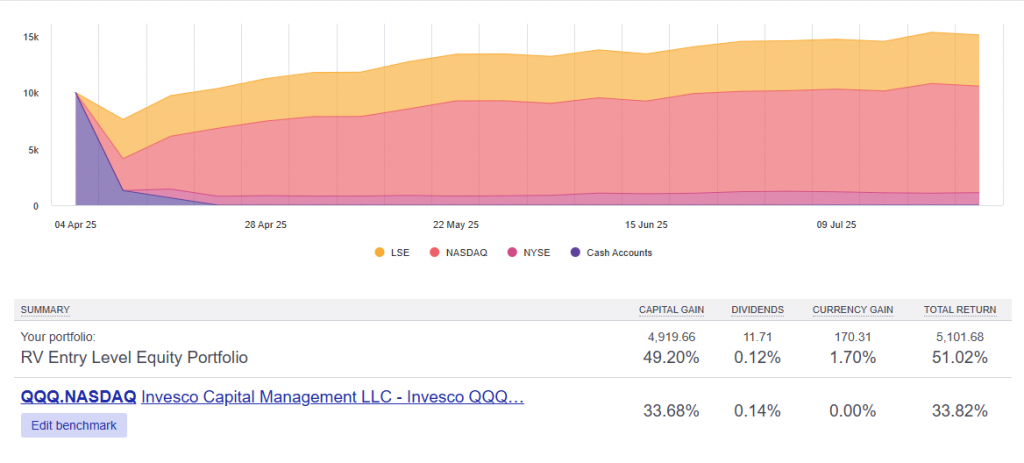Hide the NASDAQ series via its legend label
The image size is (1024, 463).
click(x=467, y=253)
